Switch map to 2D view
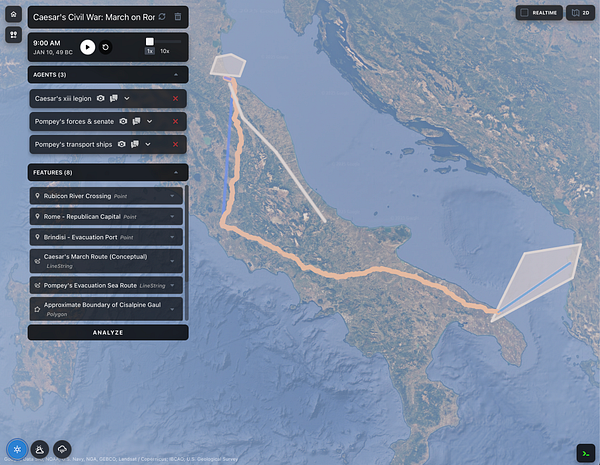600x465 pixels. point(580,13)
